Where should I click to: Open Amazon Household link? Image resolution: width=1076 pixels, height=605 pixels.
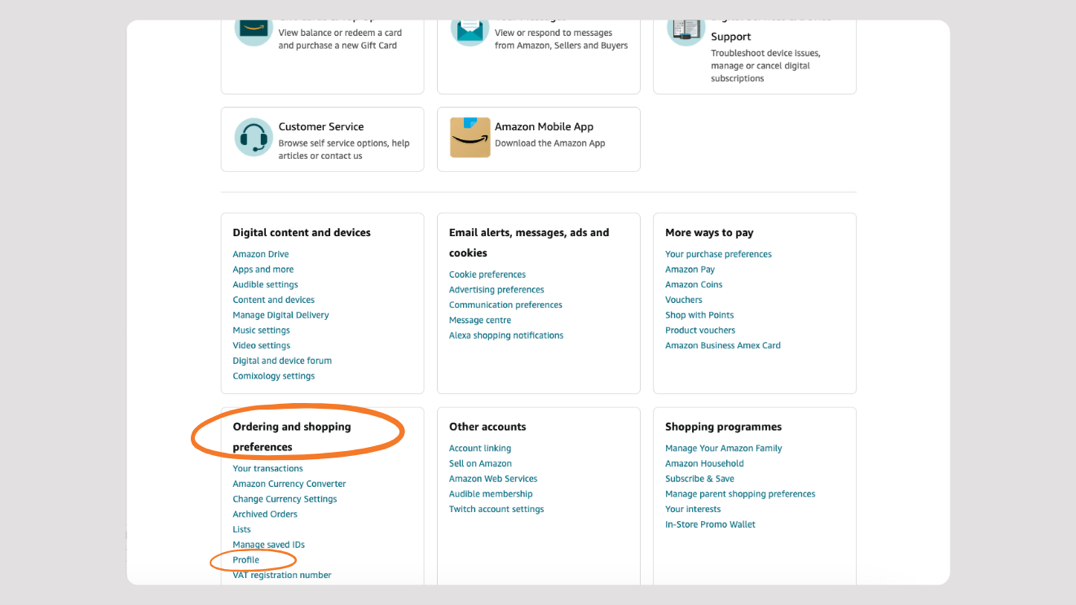(704, 463)
